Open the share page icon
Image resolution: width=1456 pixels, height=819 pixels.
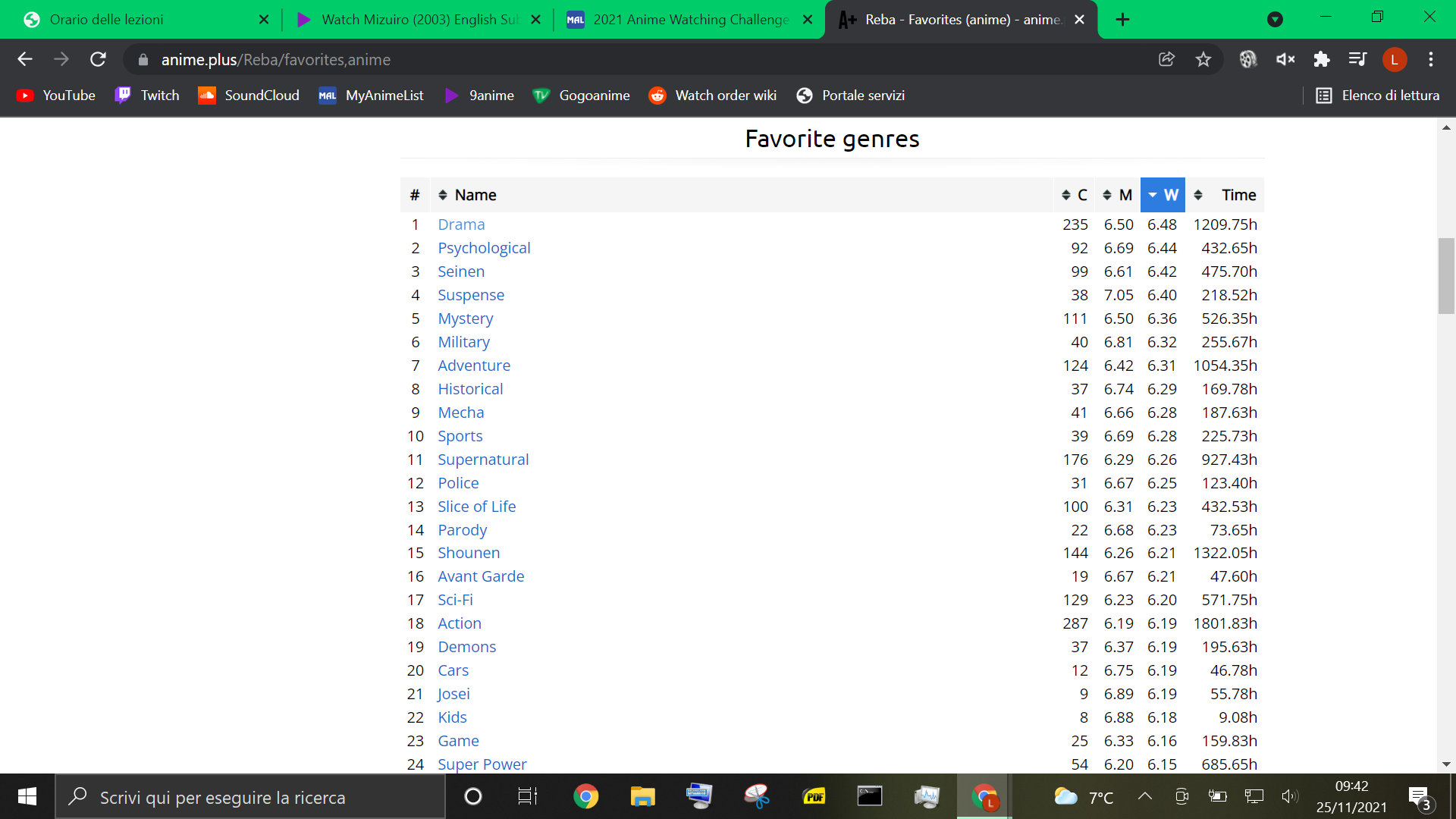point(1166,59)
